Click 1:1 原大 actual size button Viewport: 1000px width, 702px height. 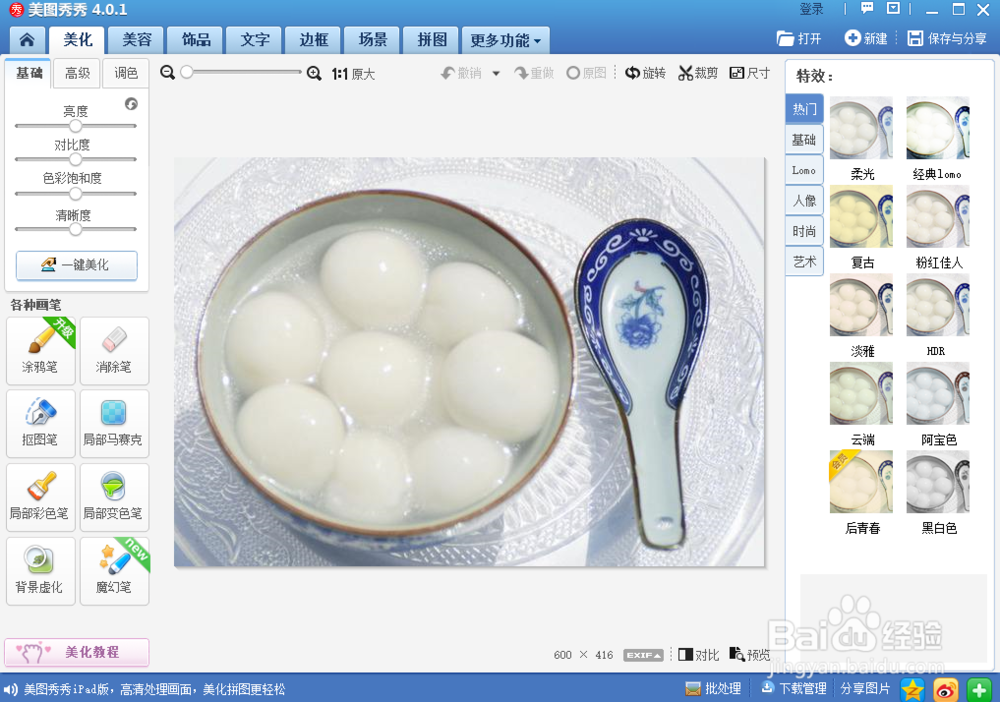coord(353,74)
